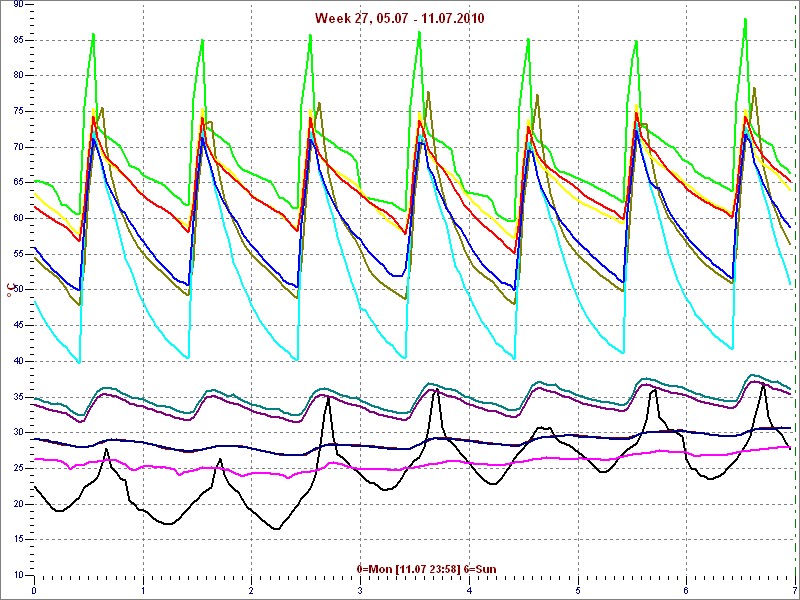Image resolution: width=800 pixels, height=600 pixels.
Task: Click the vertical axis value 60
Action: point(16,219)
